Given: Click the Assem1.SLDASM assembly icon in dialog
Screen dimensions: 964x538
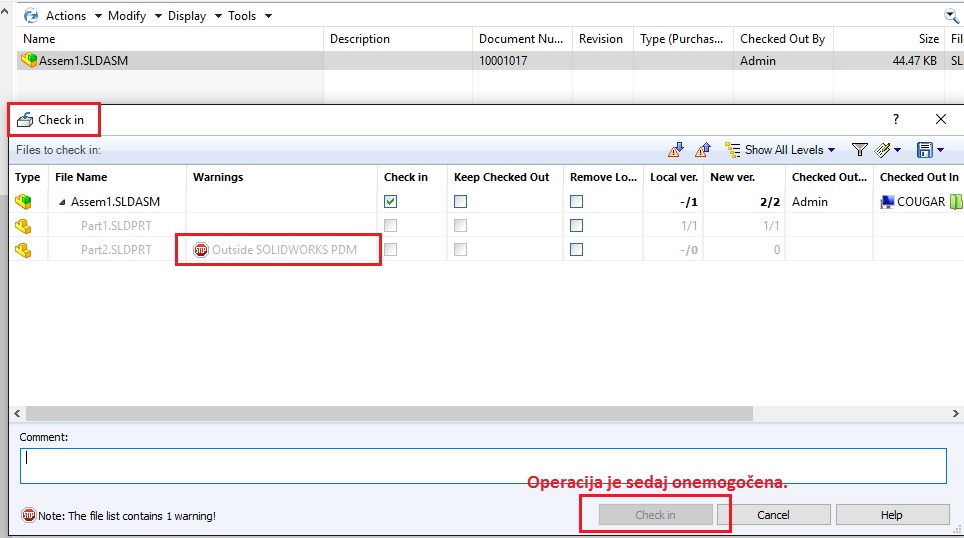Looking at the screenshot, I should 22,201.
